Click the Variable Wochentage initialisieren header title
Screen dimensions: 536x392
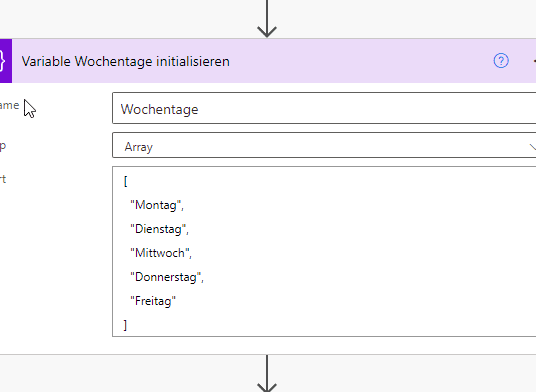(125, 62)
